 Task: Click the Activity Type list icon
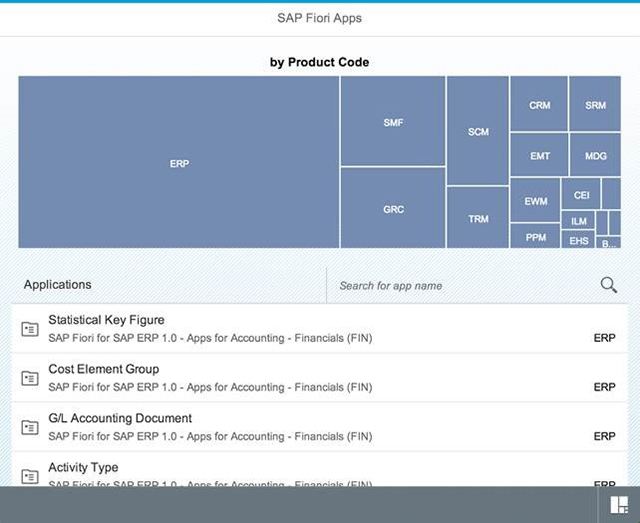30,476
